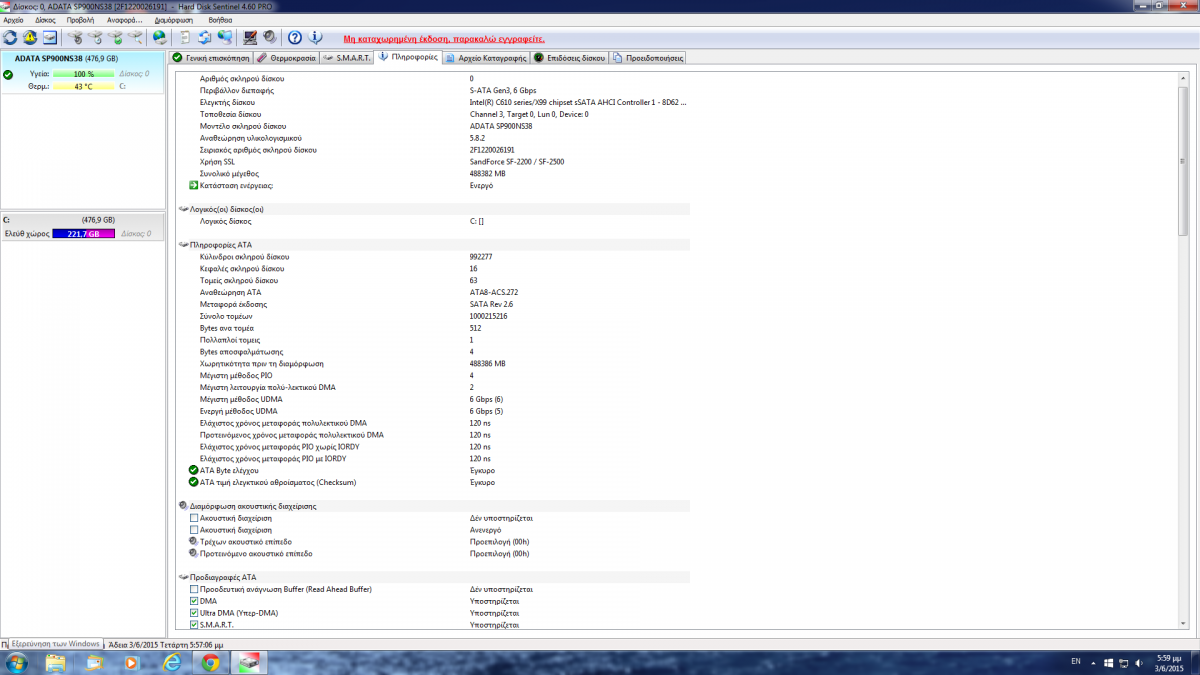Click the monitor configuration toolbar icon

(x=250, y=38)
